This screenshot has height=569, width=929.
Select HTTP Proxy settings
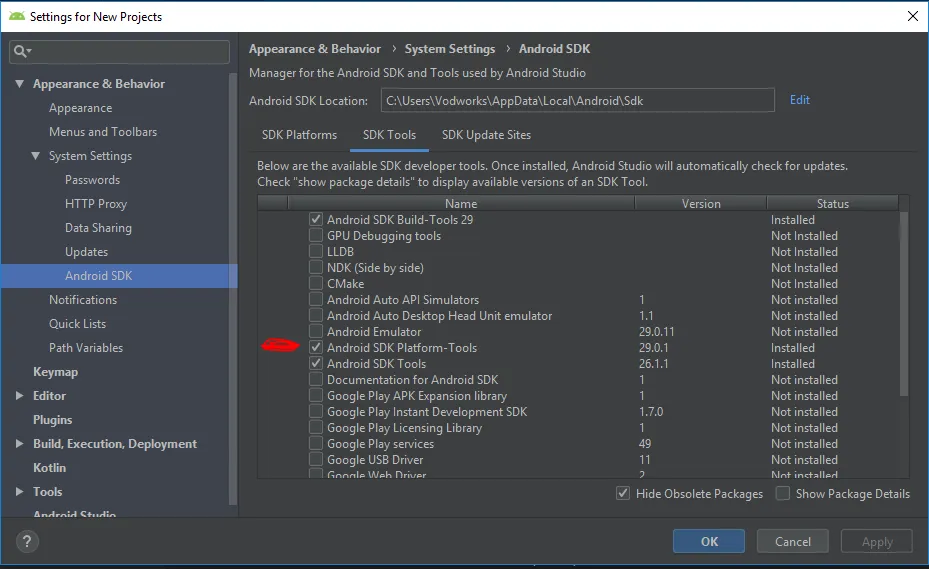point(96,204)
